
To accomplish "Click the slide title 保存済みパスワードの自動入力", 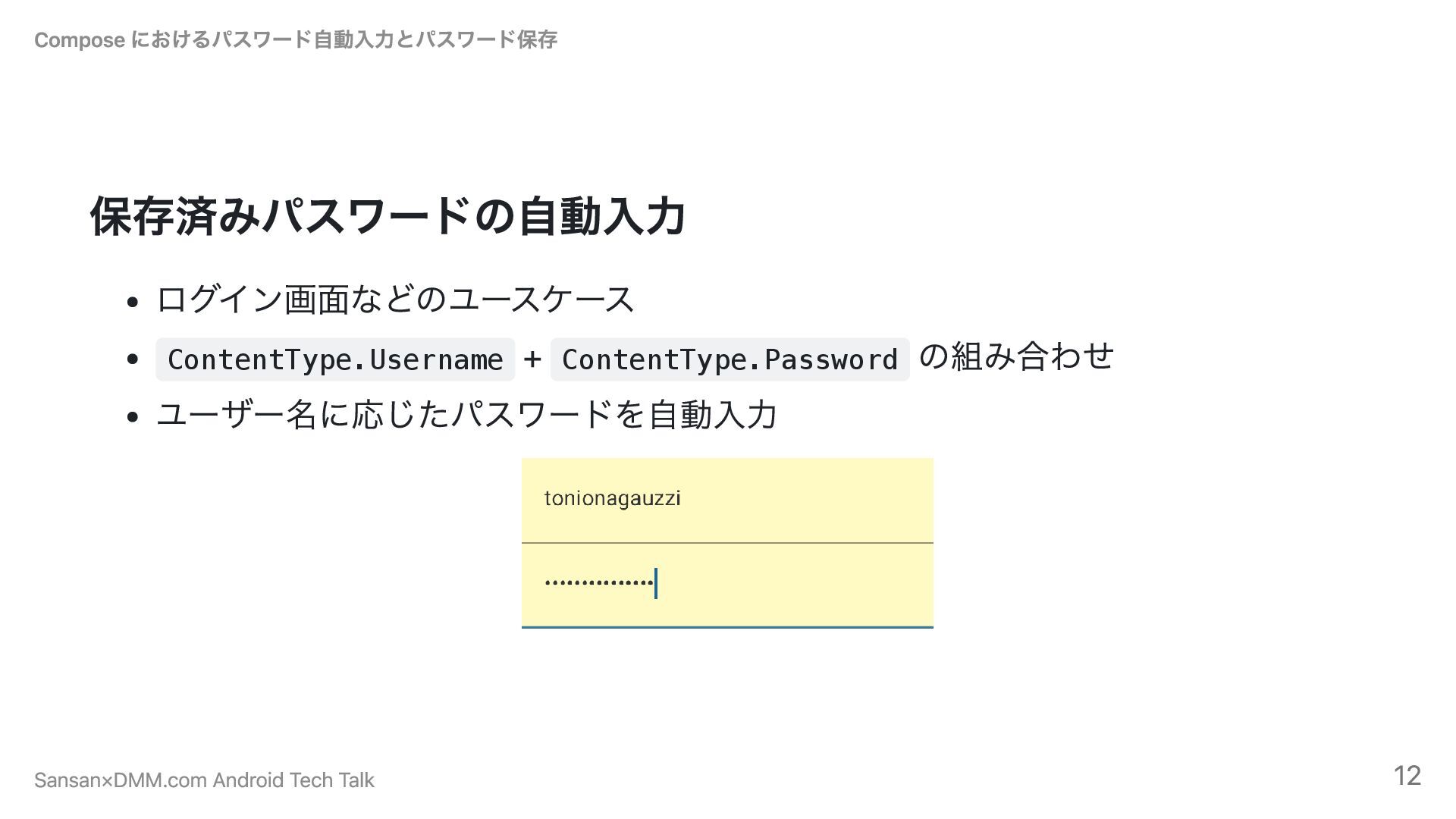I will click(x=388, y=216).
